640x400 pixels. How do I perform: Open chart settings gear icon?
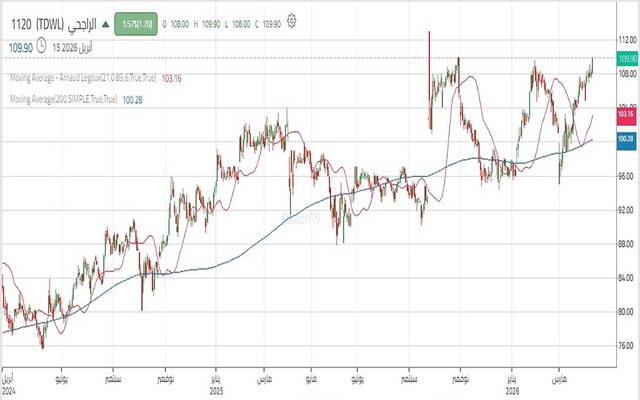(291, 20)
